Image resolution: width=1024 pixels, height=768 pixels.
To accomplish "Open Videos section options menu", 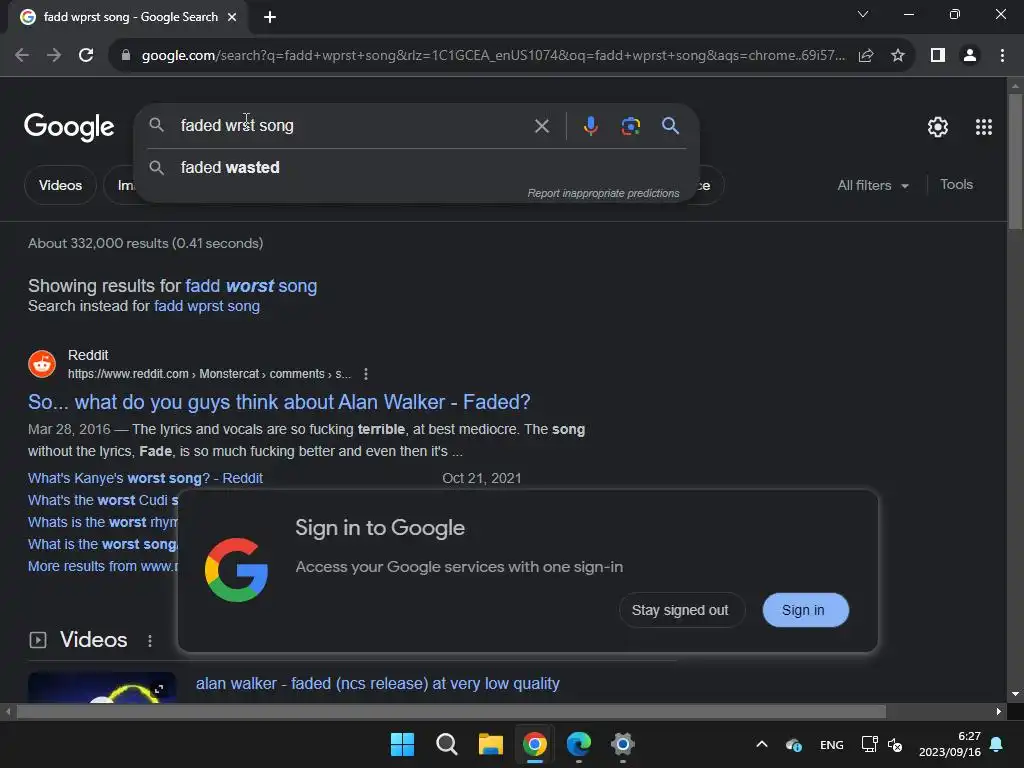I will 150,641.
